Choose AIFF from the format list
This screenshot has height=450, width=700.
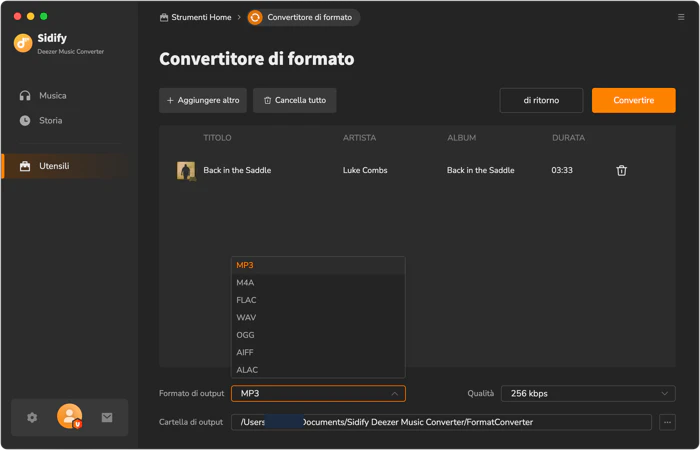318,352
